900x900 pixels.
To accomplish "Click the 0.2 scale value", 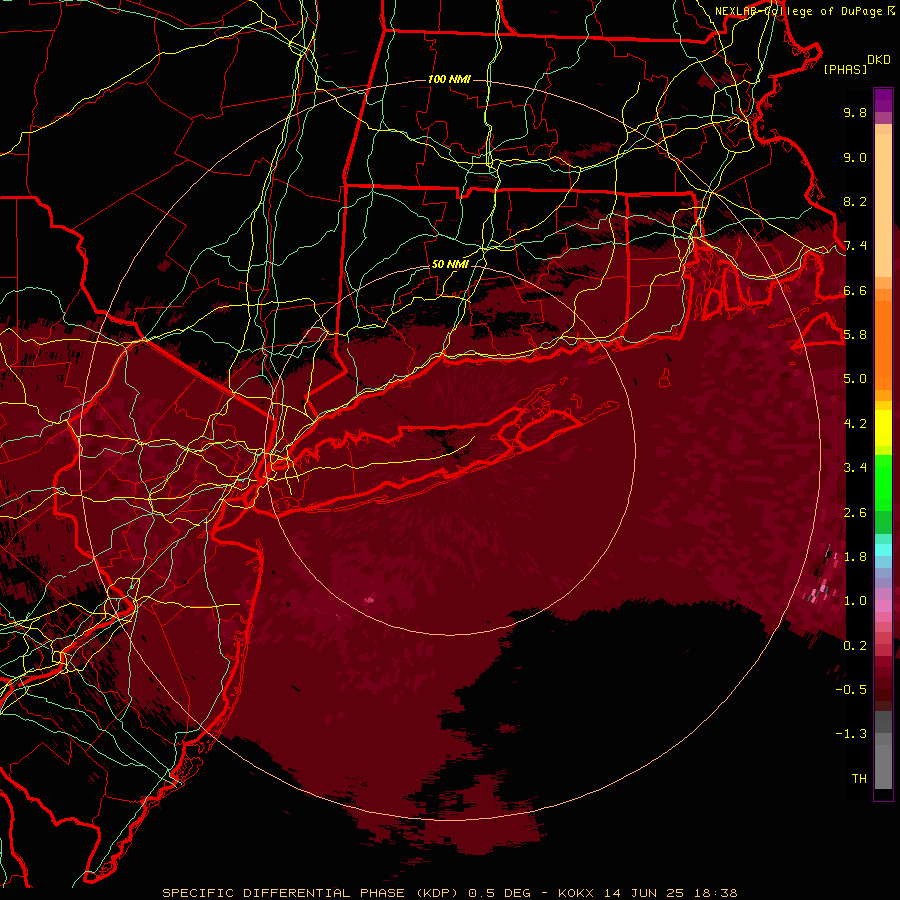I will click(x=855, y=646).
